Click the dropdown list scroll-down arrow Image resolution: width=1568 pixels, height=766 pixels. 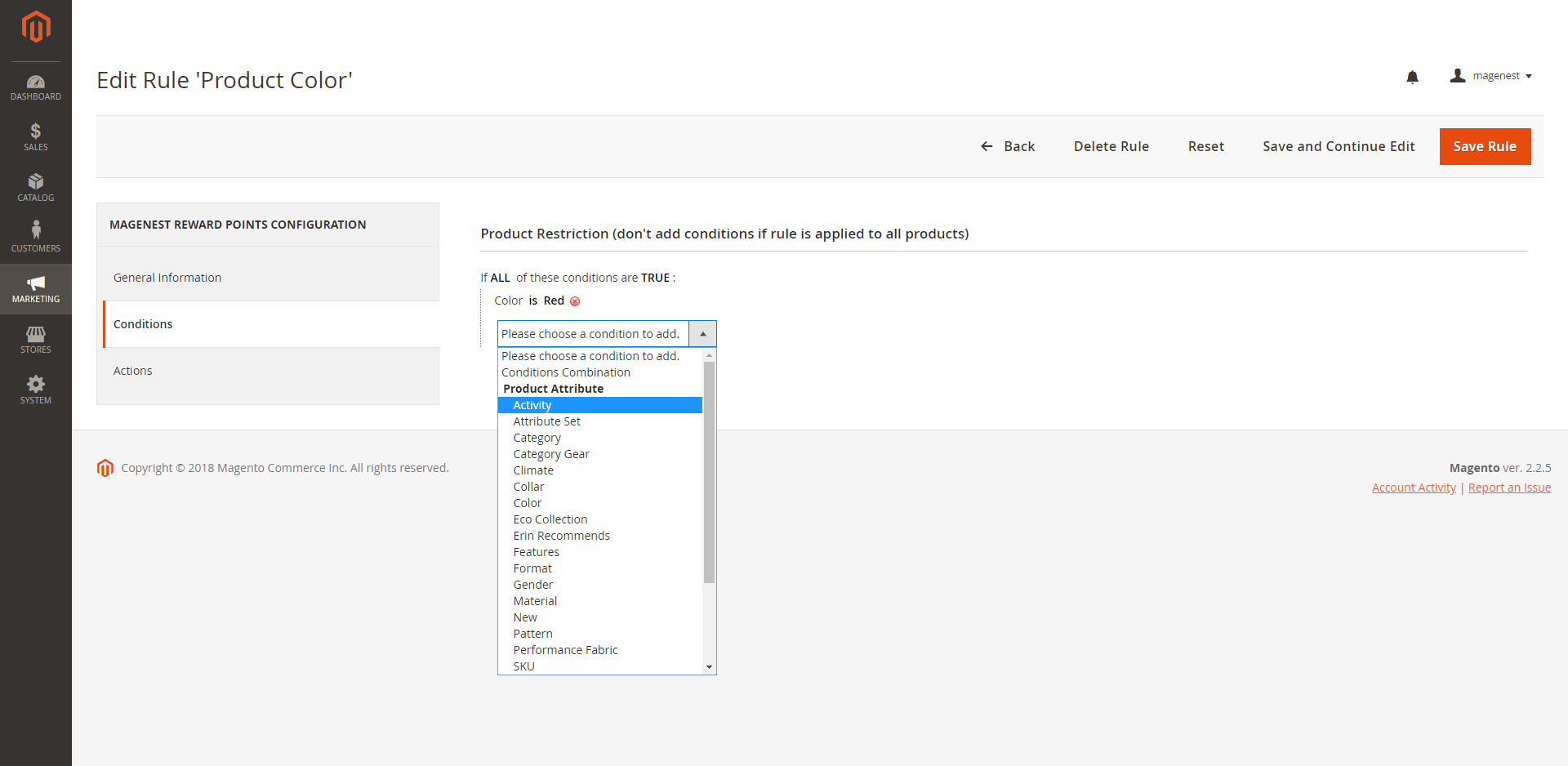pos(709,667)
